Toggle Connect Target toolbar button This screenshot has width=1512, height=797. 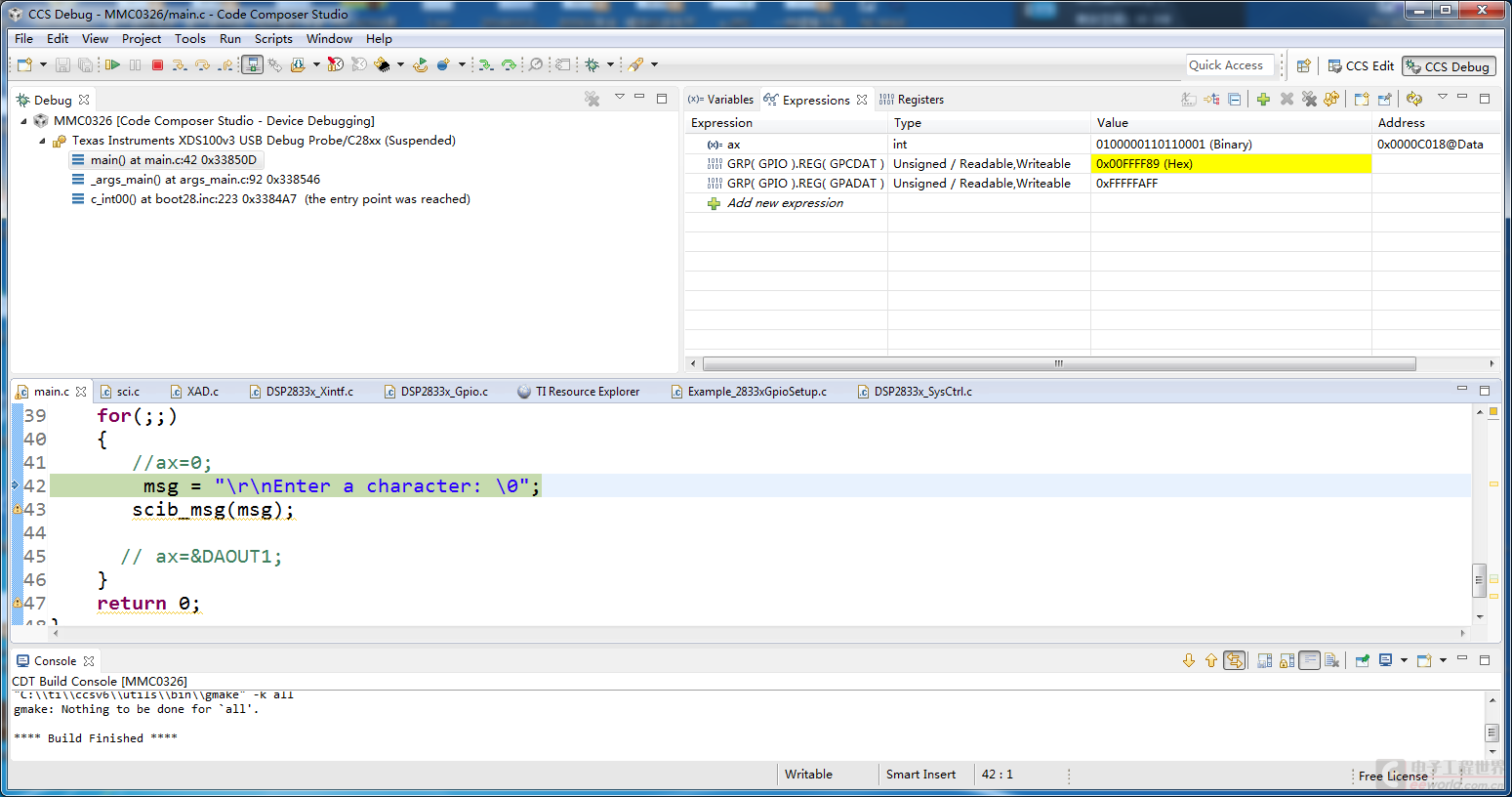pyautogui.click(x=252, y=64)
